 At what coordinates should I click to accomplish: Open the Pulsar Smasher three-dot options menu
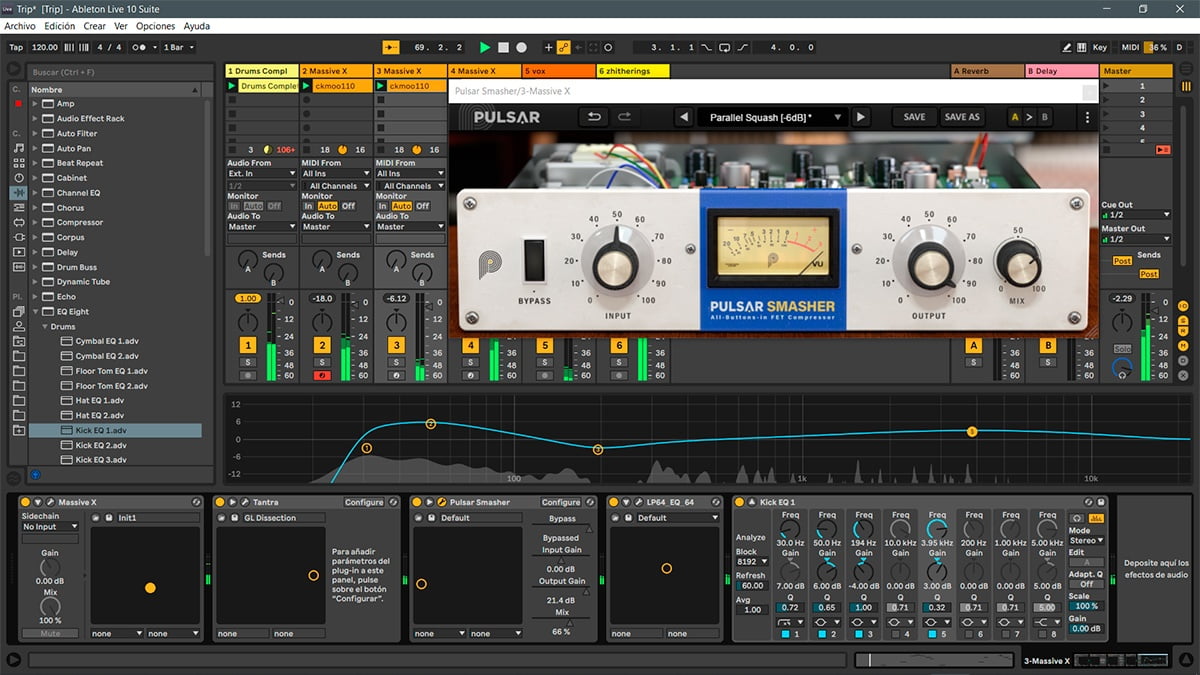pos(1087,117)
